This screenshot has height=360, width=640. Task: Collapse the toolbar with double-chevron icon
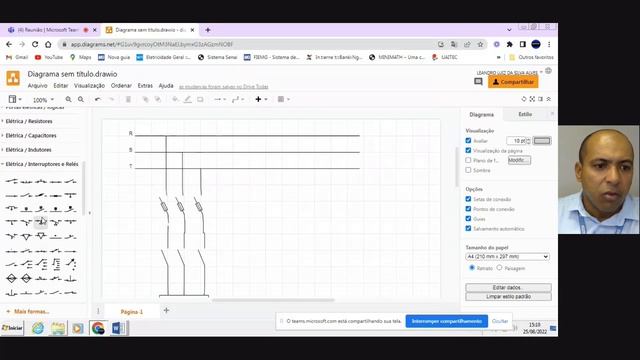pyautogui.click(x=549, y=99)
